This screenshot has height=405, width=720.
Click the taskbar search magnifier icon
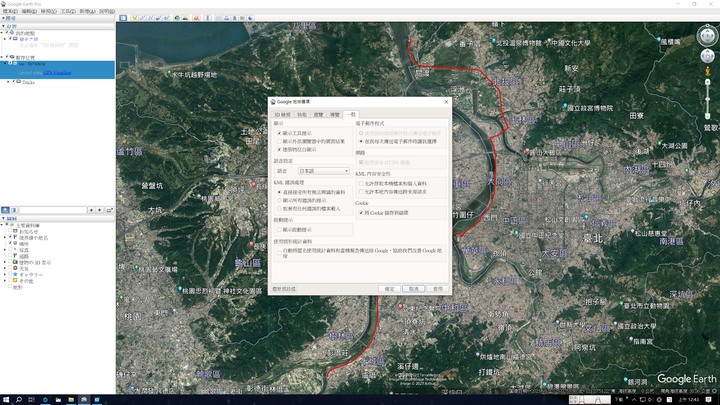pyautogui.click(x=19, y=400)
